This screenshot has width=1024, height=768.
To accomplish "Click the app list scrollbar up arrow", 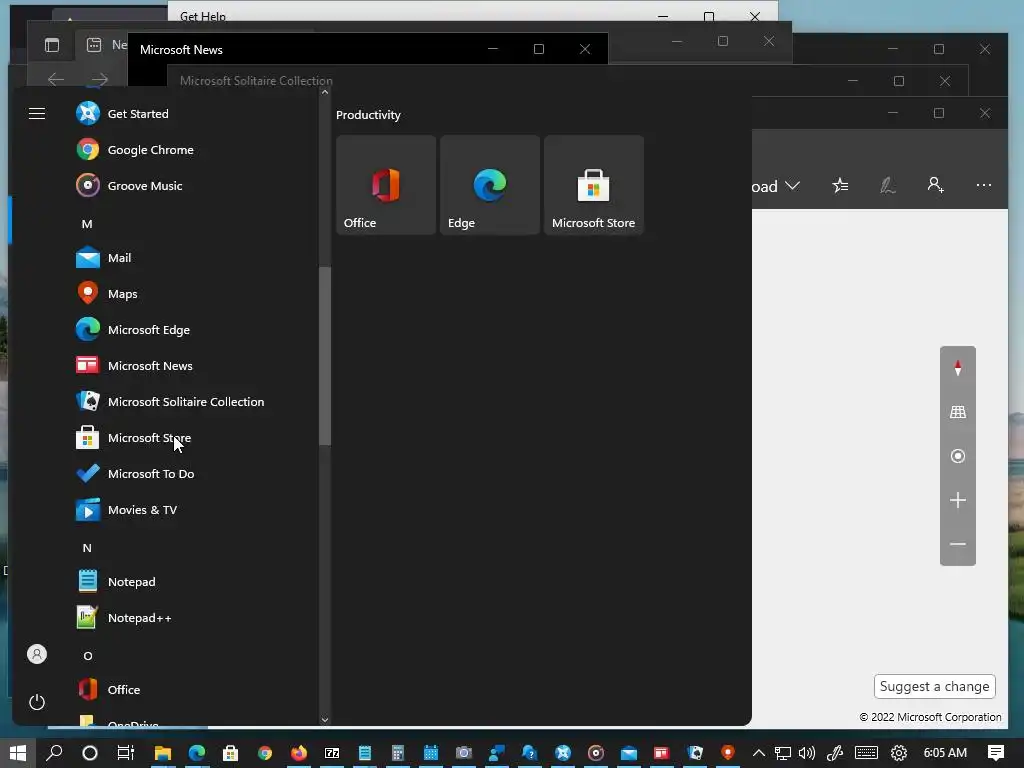I will 325,92.
